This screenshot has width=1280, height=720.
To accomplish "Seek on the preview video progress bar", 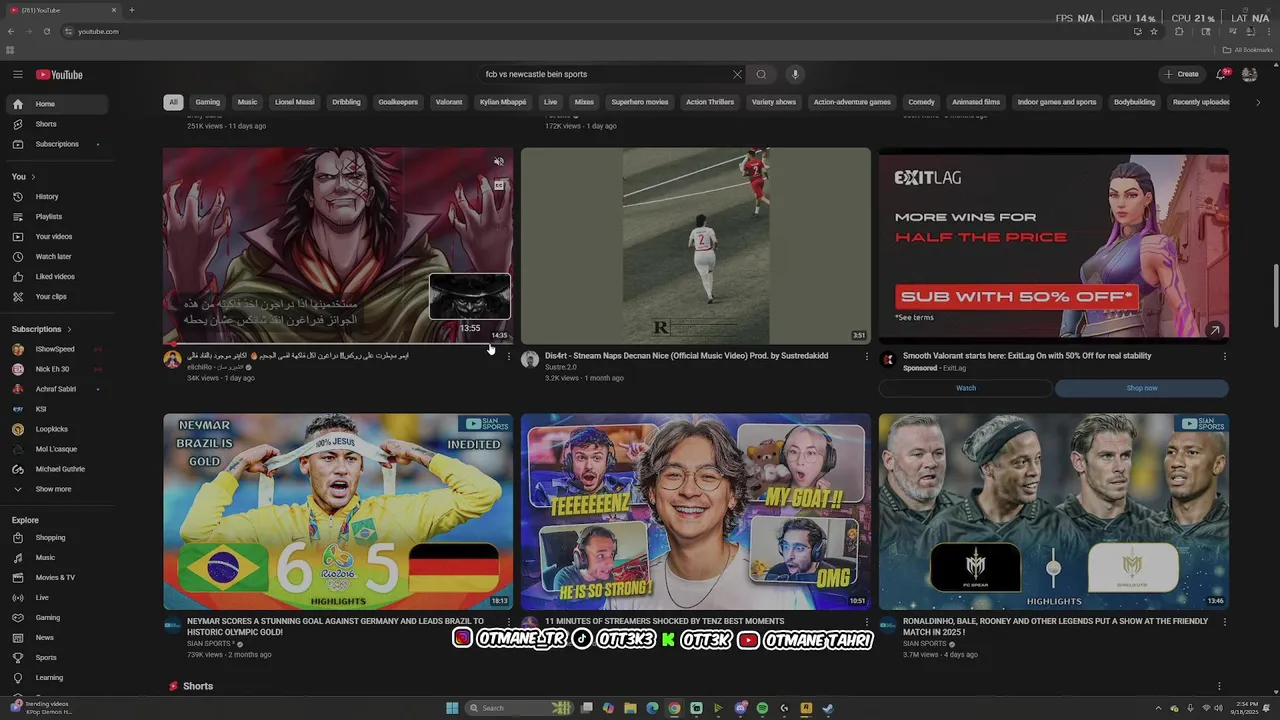I will click(338, 344).
